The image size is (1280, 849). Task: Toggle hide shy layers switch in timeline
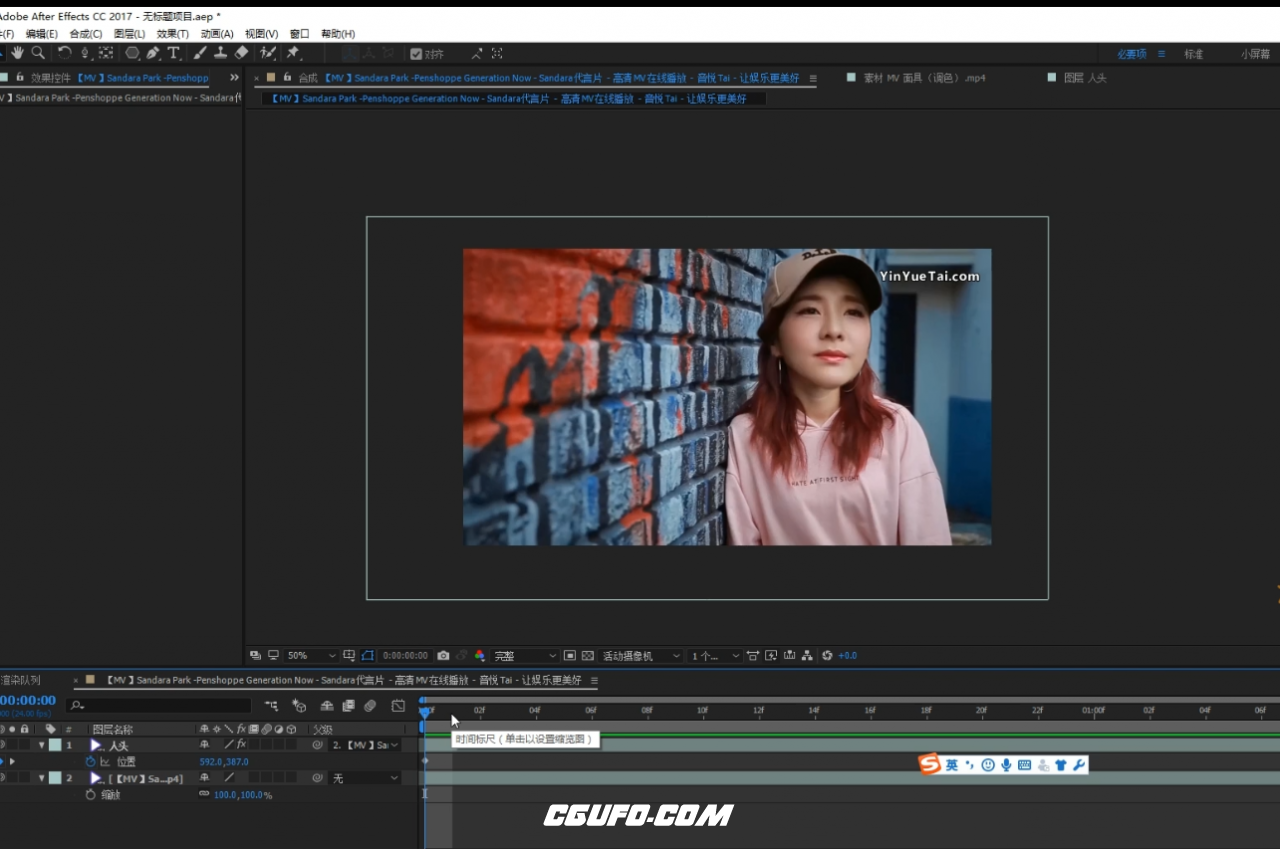click(326, 706)
